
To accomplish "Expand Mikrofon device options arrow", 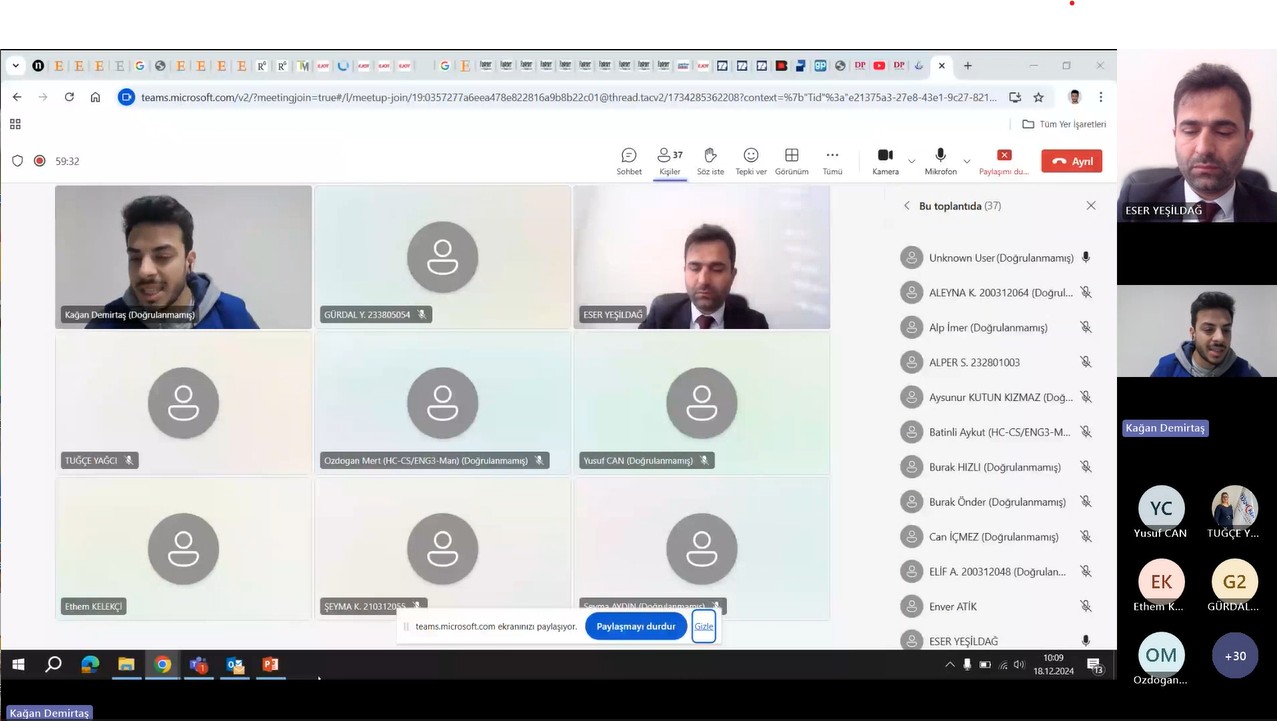I will point(966,161).
